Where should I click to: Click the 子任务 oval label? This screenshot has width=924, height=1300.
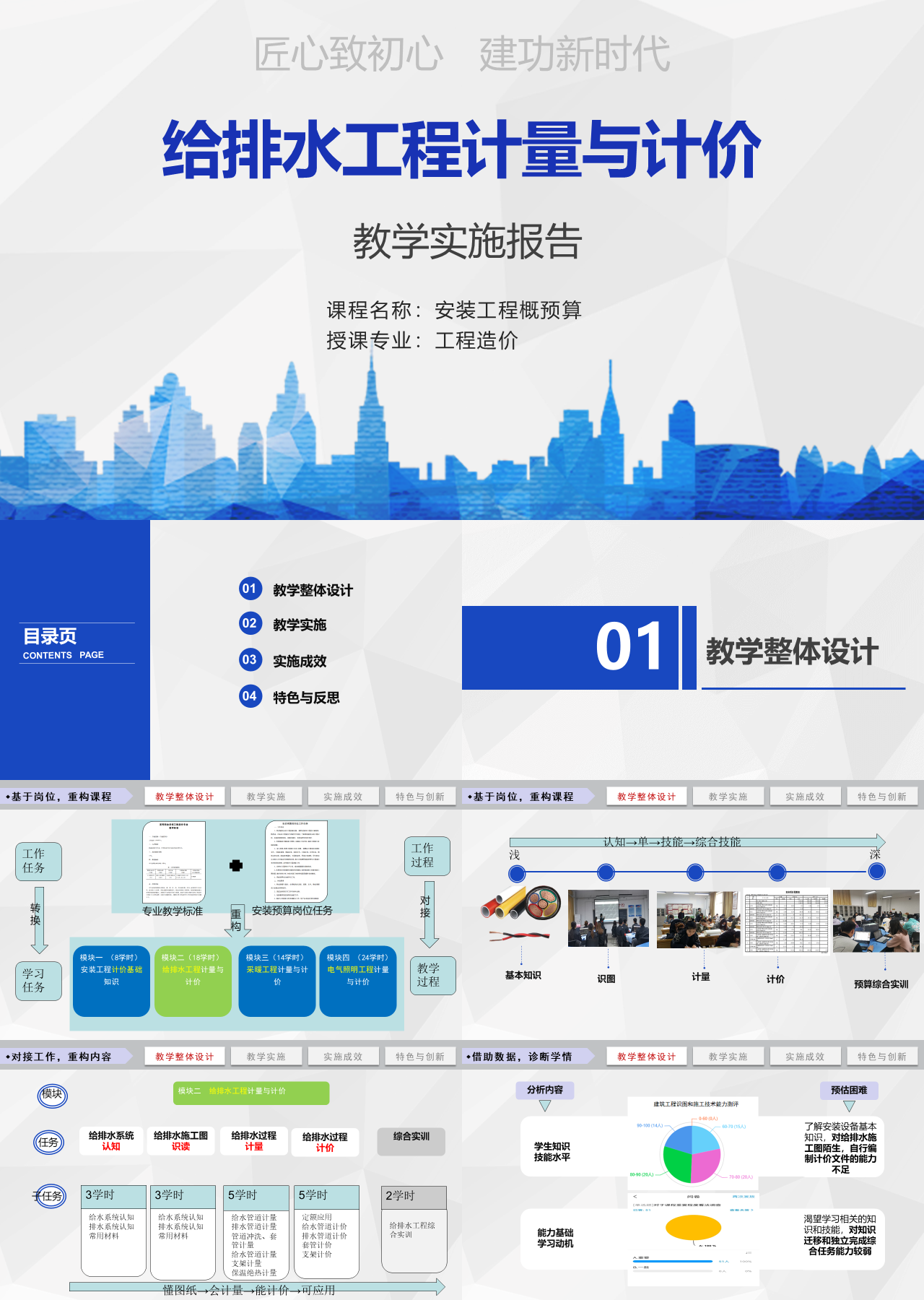click(50, 1196)
